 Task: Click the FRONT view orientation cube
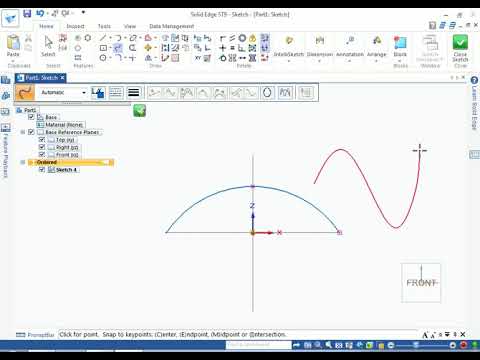point(421,283)
